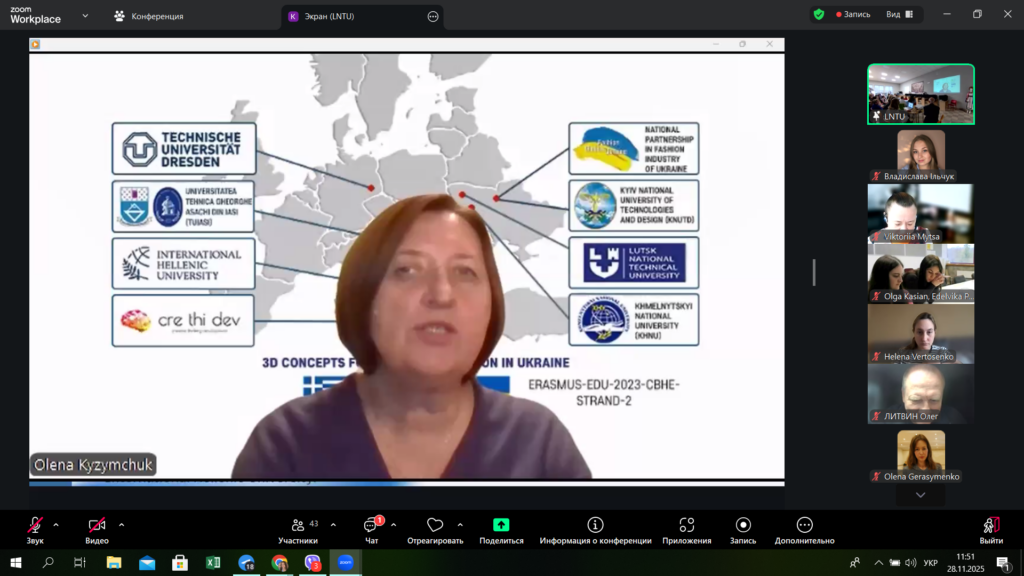Open conference information (Информация о конференции)
The width and height of the screenshot is (1024, 576).
coord(595,526)
